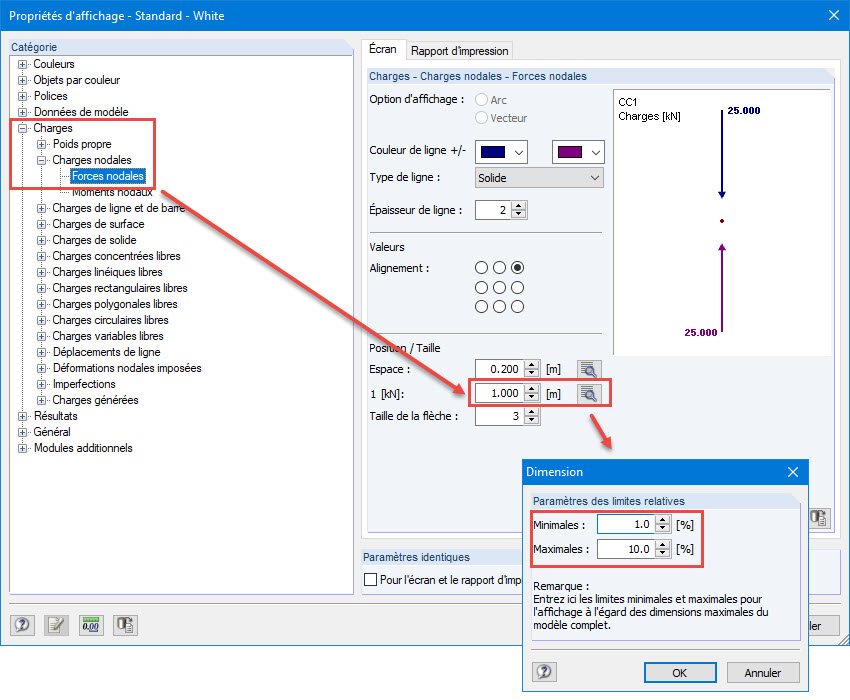Select Moments nodaux tree item

(x=112, y=192)
